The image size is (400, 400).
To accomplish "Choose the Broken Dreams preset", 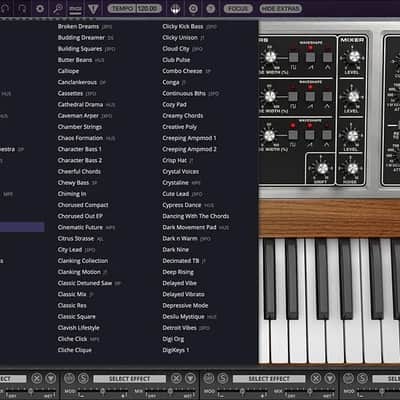I will click(x=78, y=26).
